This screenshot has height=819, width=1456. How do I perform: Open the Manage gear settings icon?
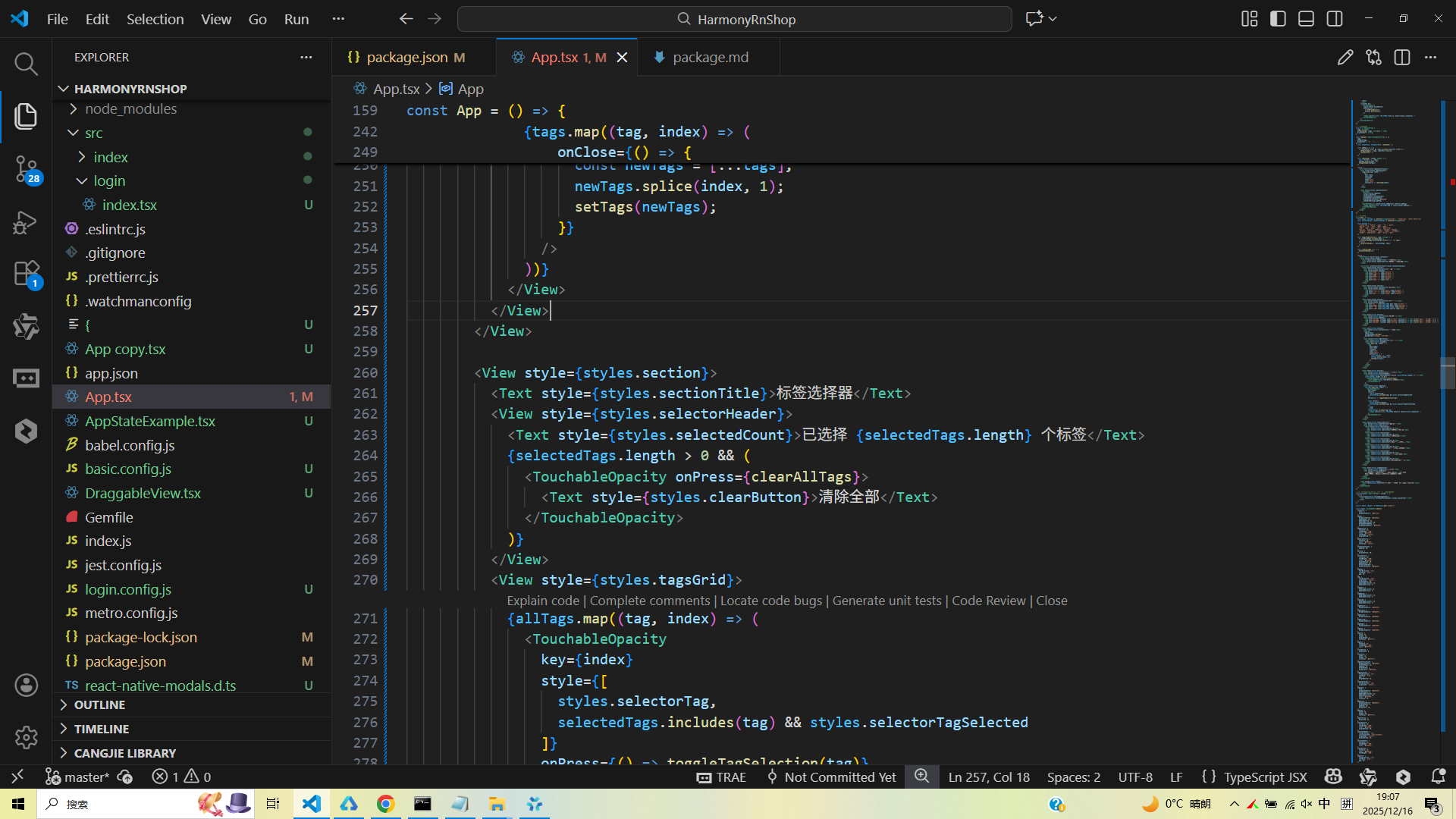pos(26,737)
